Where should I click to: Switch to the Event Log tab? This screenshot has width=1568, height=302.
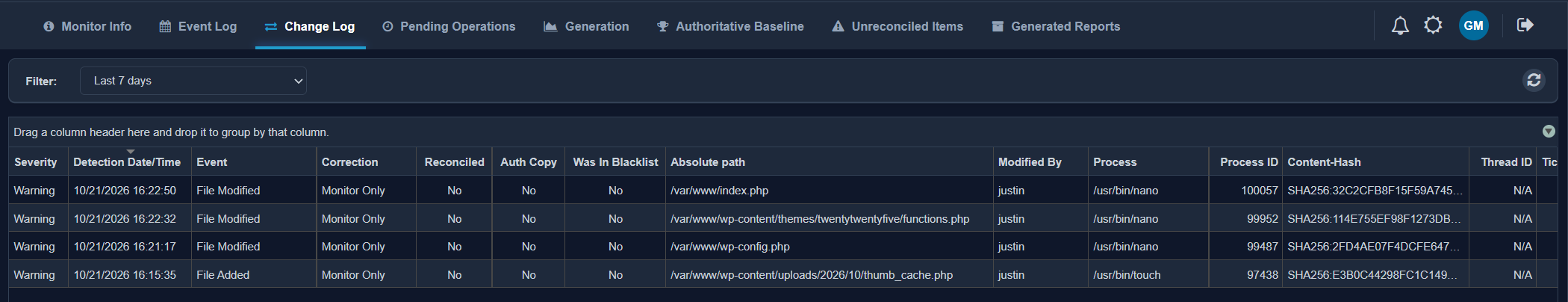pos(198,26)
